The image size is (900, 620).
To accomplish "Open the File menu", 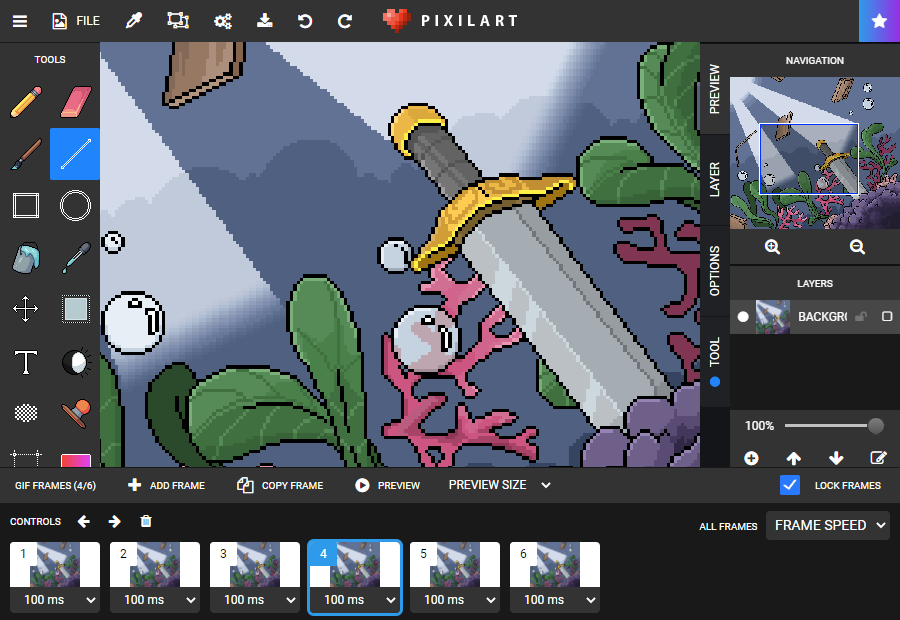I will coord(76,20).
